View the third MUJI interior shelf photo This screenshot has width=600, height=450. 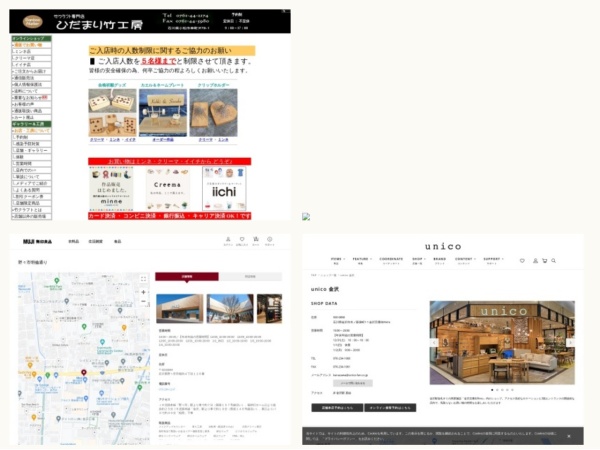click(269, 308)
